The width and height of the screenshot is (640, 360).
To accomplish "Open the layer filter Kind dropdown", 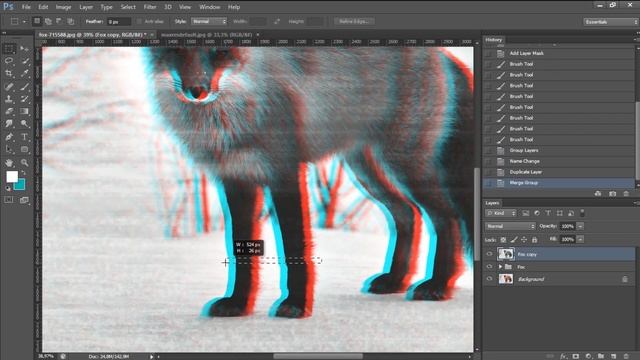I will (501, 213).
